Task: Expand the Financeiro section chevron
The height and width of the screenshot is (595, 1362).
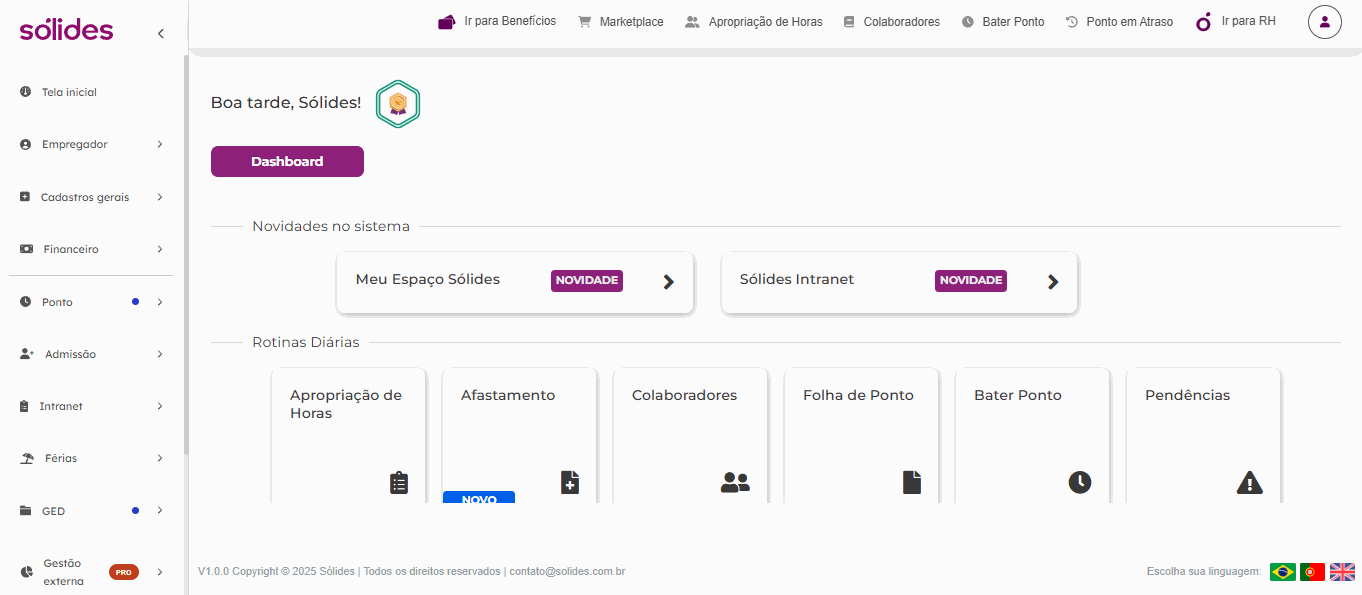Action: [160, 249]
